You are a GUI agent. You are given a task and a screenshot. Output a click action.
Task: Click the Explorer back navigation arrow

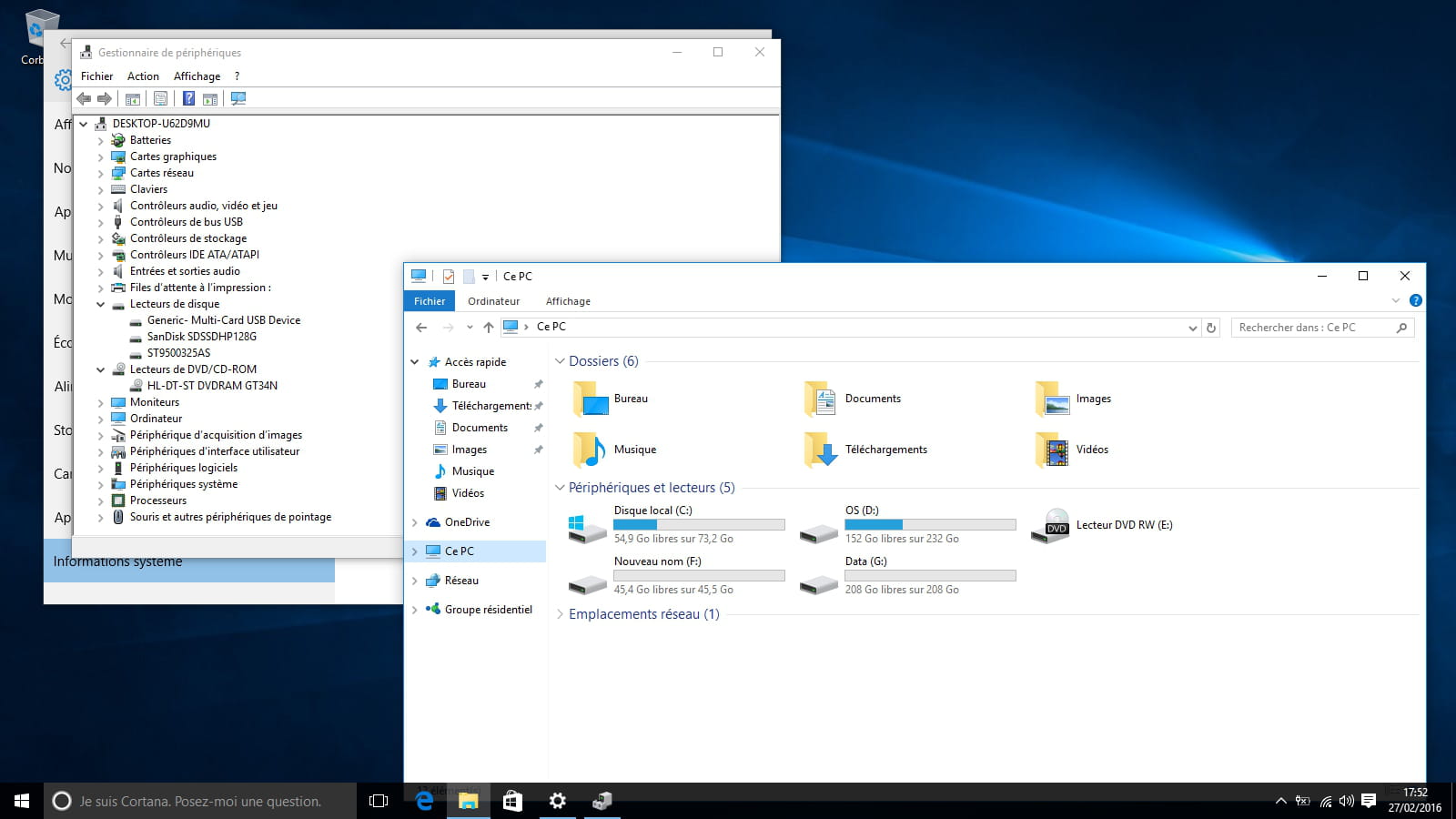(421, 328)
